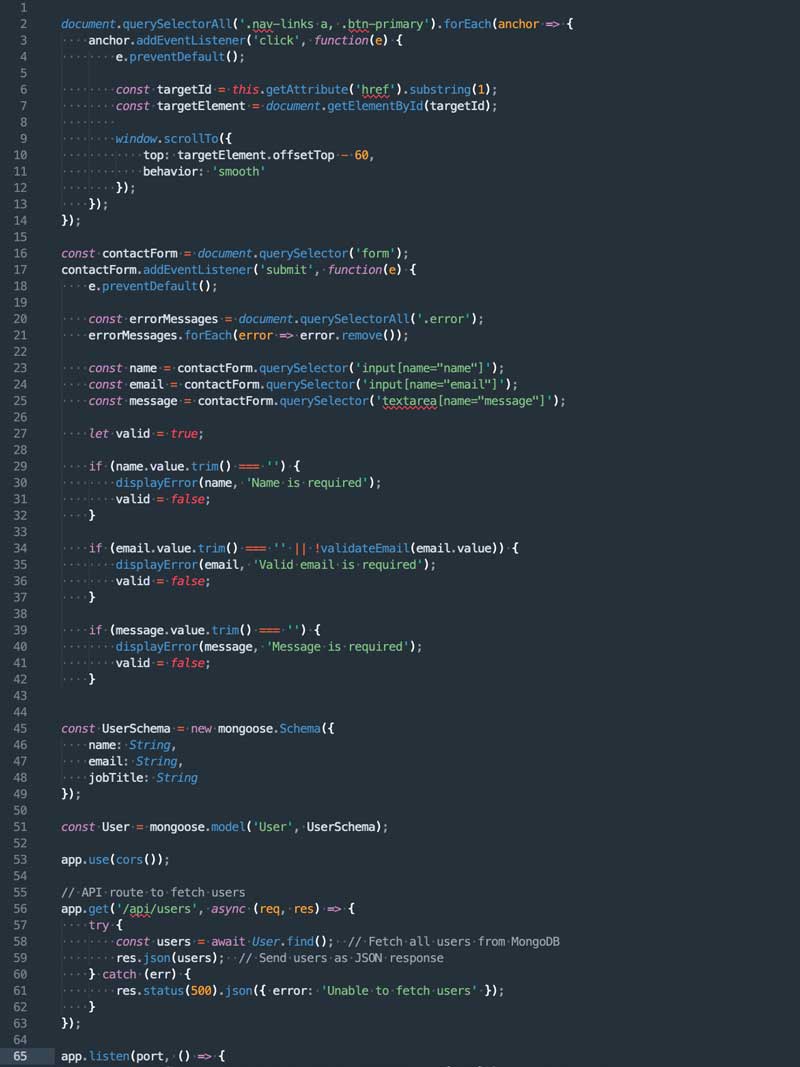Image resolution: width=800 pixels, height=1067 pixels.
Task: Click line number 45 in the gutter
Action: click(20, 728)
